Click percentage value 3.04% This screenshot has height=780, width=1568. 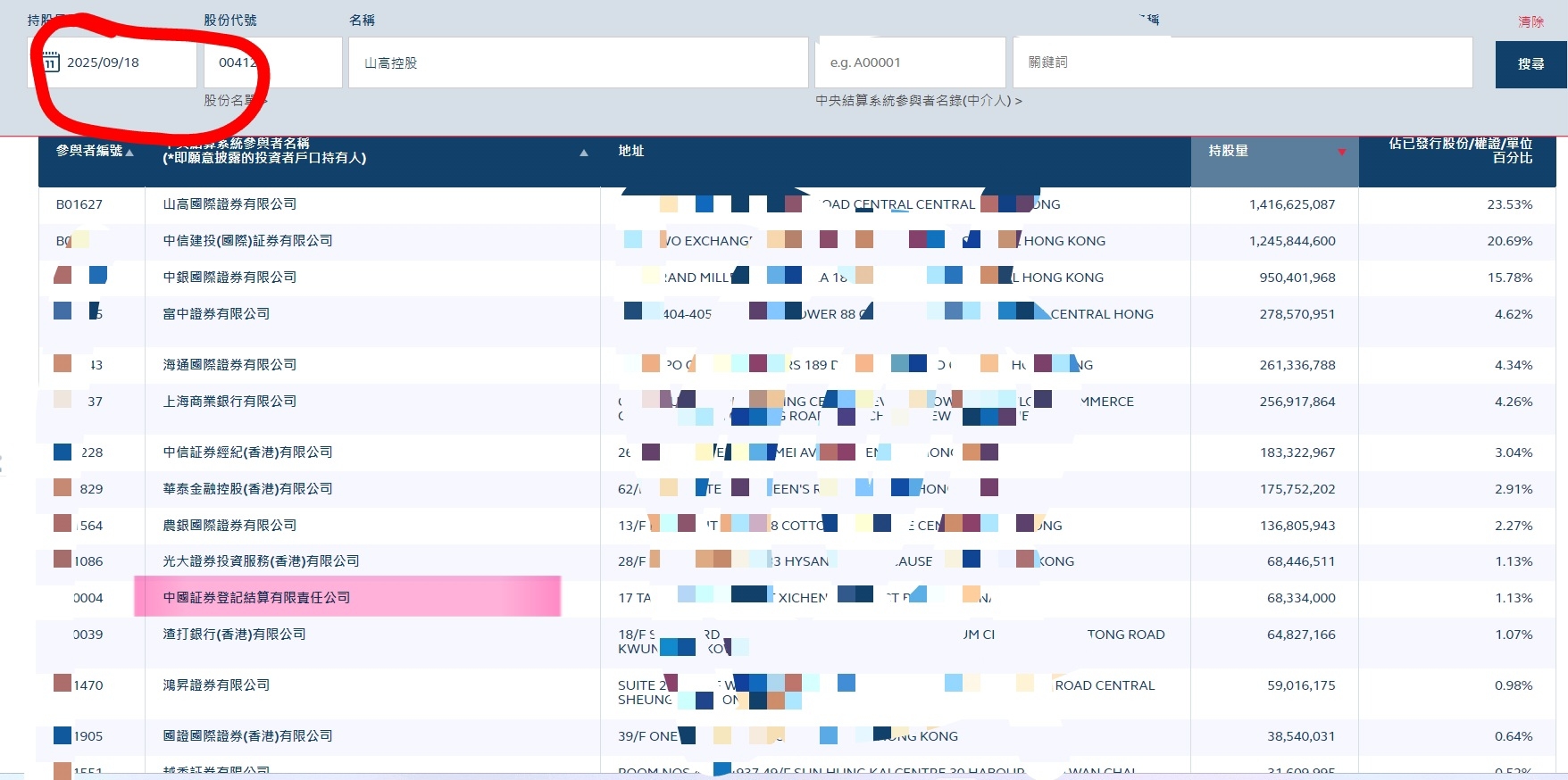[1514, 452]
